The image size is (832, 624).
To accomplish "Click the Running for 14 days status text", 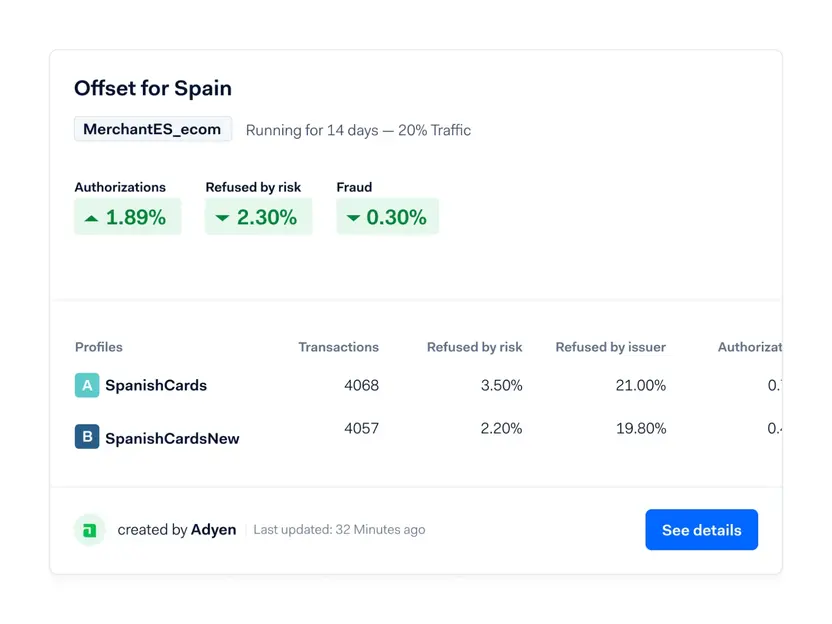I will 358,130.
